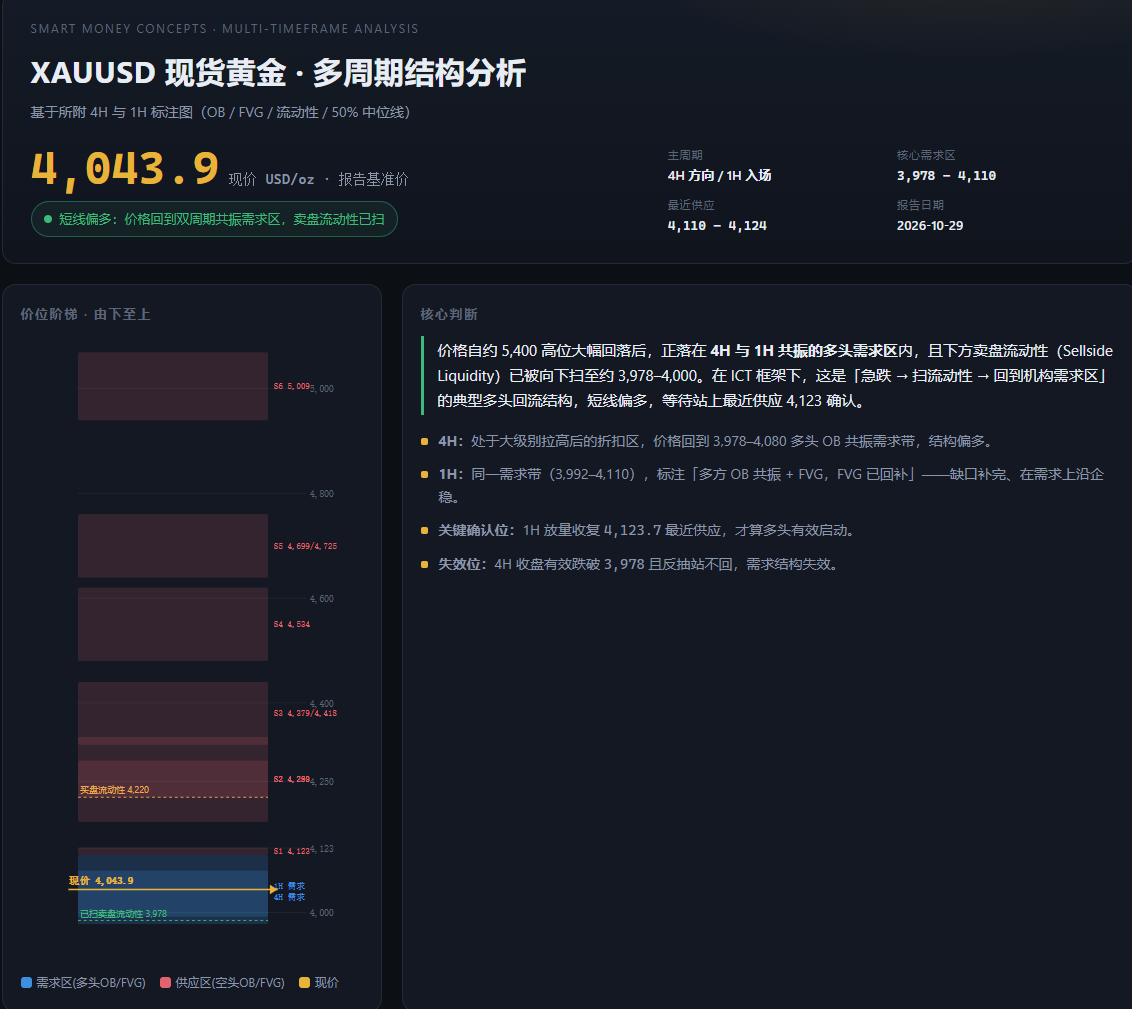Click the report title XAUUSD 现货黄金
1132x1009 pixels.
point(278,73)
